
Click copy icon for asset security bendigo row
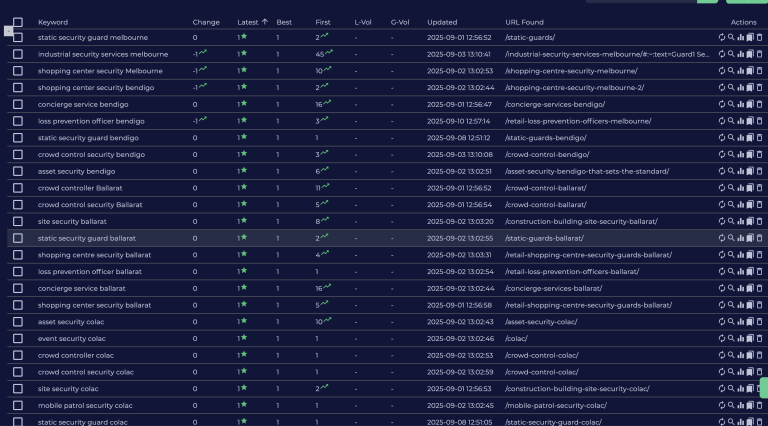tap(750, 171)
